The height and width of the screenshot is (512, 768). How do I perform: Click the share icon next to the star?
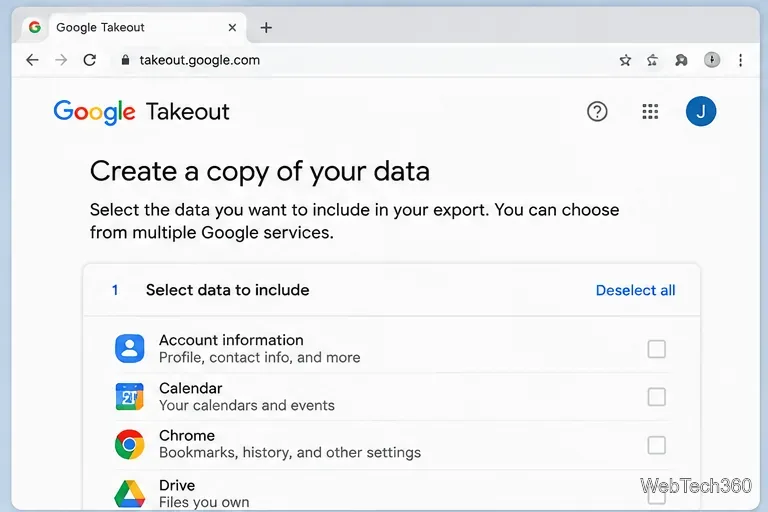point(652,60)
